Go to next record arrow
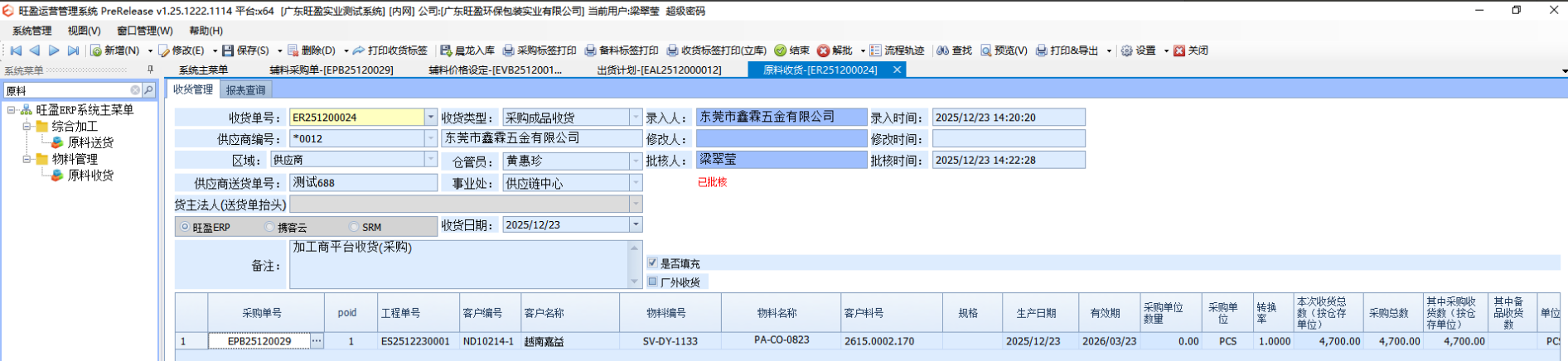The height and width of the screenshot is (361, 1568). click(54, 51)
